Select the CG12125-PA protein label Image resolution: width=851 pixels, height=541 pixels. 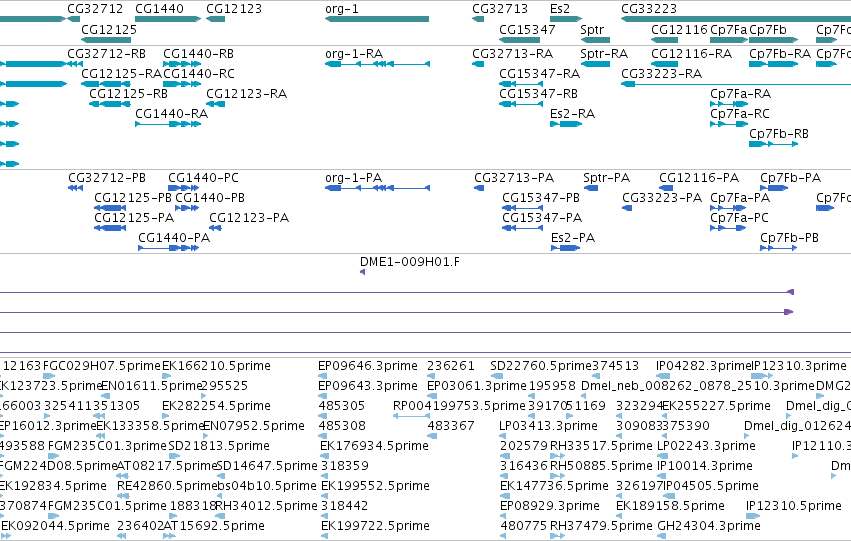134,218
